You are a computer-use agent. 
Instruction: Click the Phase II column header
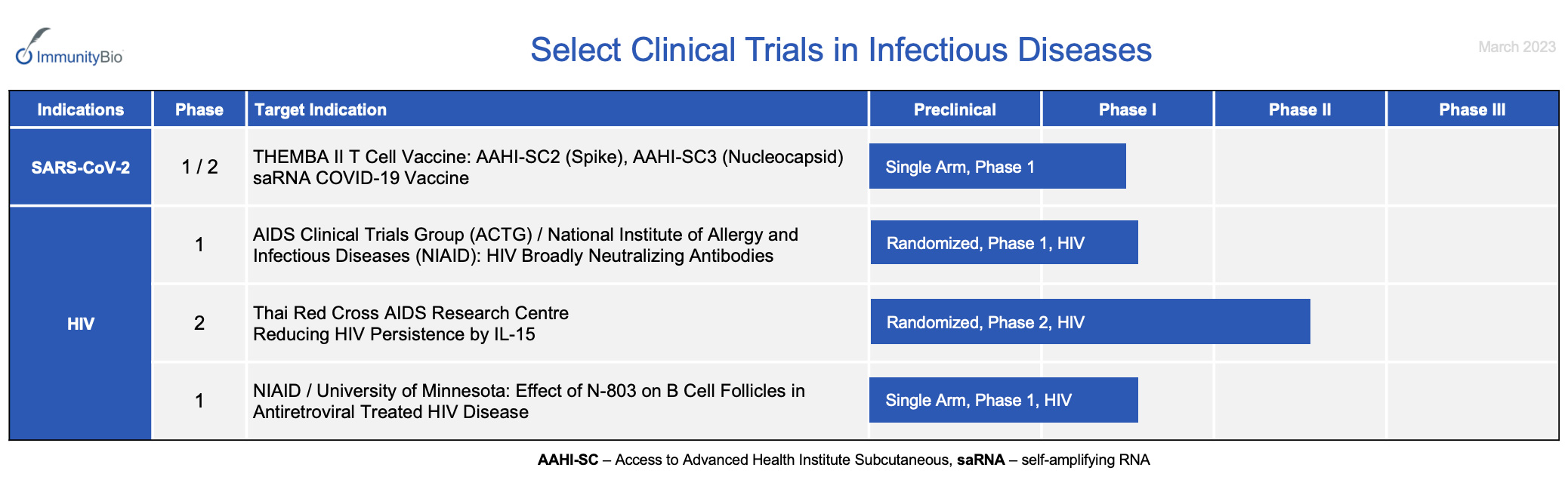pyautogui.click(x=1299, y=110)
